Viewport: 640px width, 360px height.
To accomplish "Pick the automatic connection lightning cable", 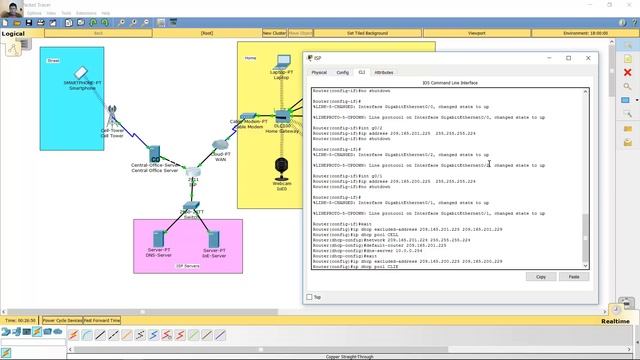I will pos(73,335).
